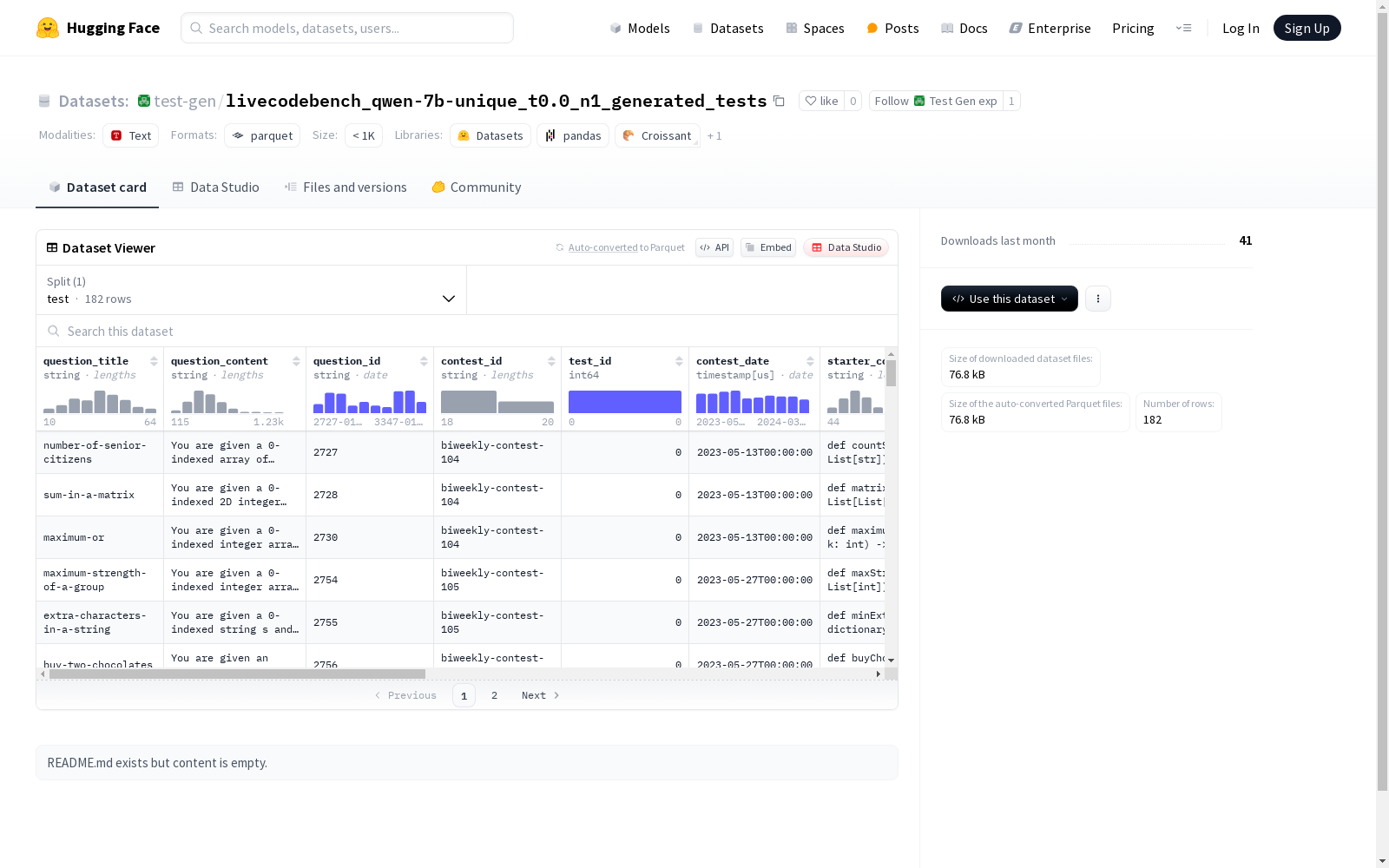Expand the +1 more libraries
The height and width of the screenshot is (868, 1389).
714,135
